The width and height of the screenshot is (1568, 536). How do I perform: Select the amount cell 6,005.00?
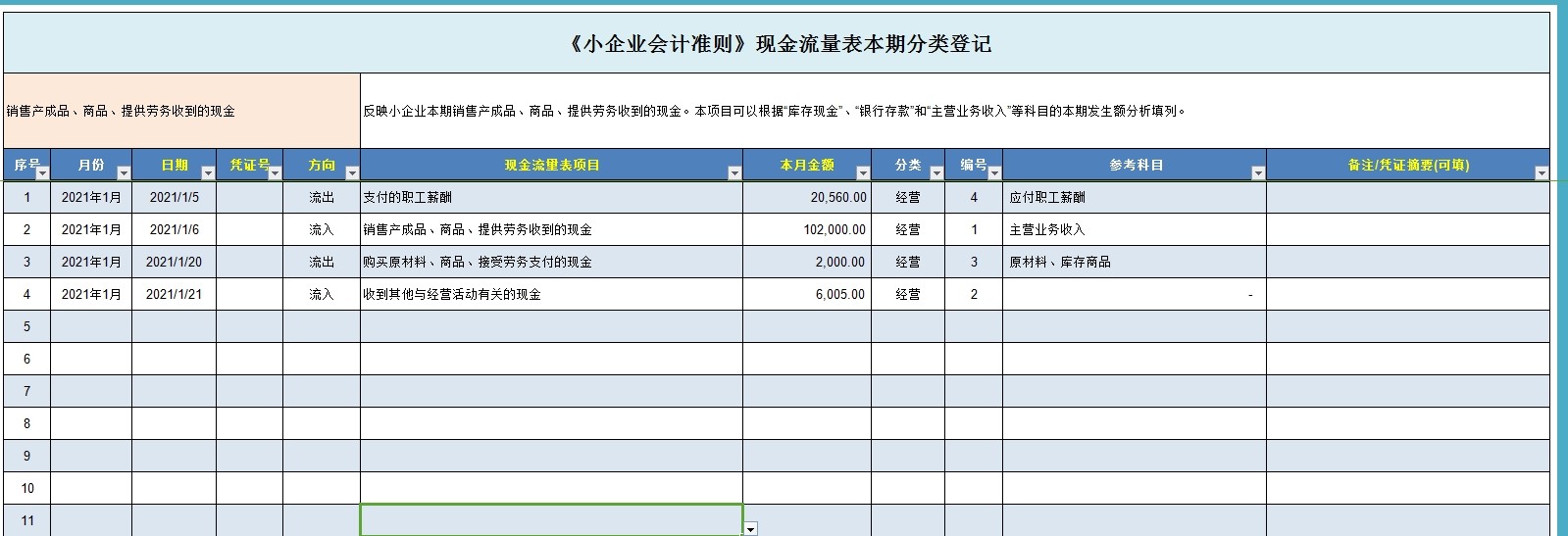coord(807,294)
